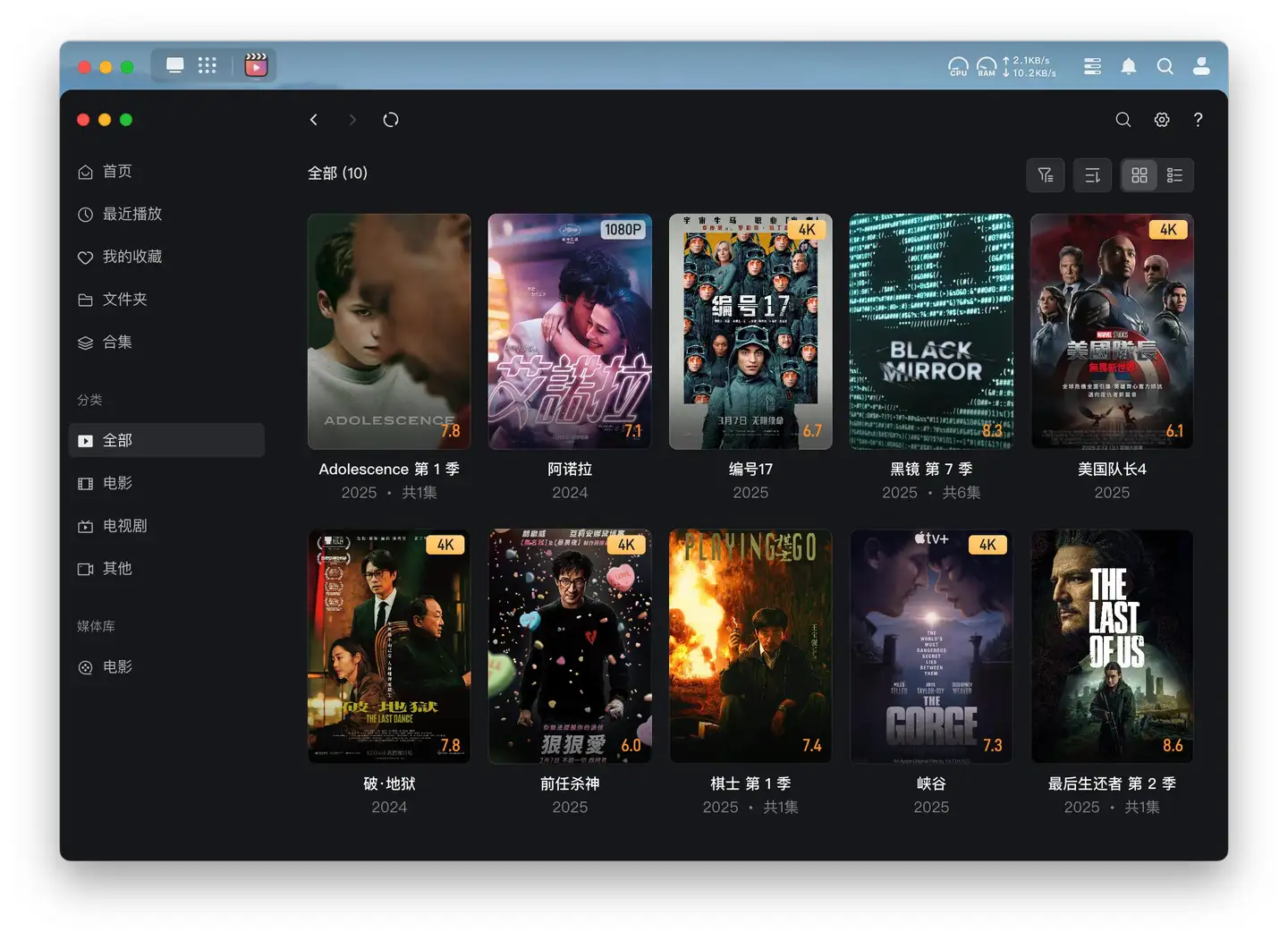Open the app grid launcher icon

click(x=208, y=65)
